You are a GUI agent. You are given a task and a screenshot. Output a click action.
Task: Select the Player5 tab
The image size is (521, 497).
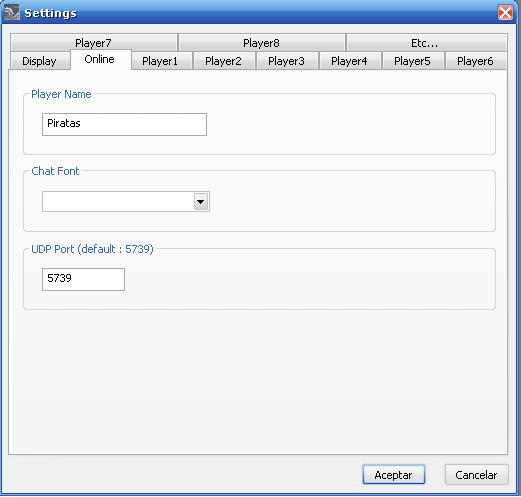pyautogui.click(x=413, y=61)
